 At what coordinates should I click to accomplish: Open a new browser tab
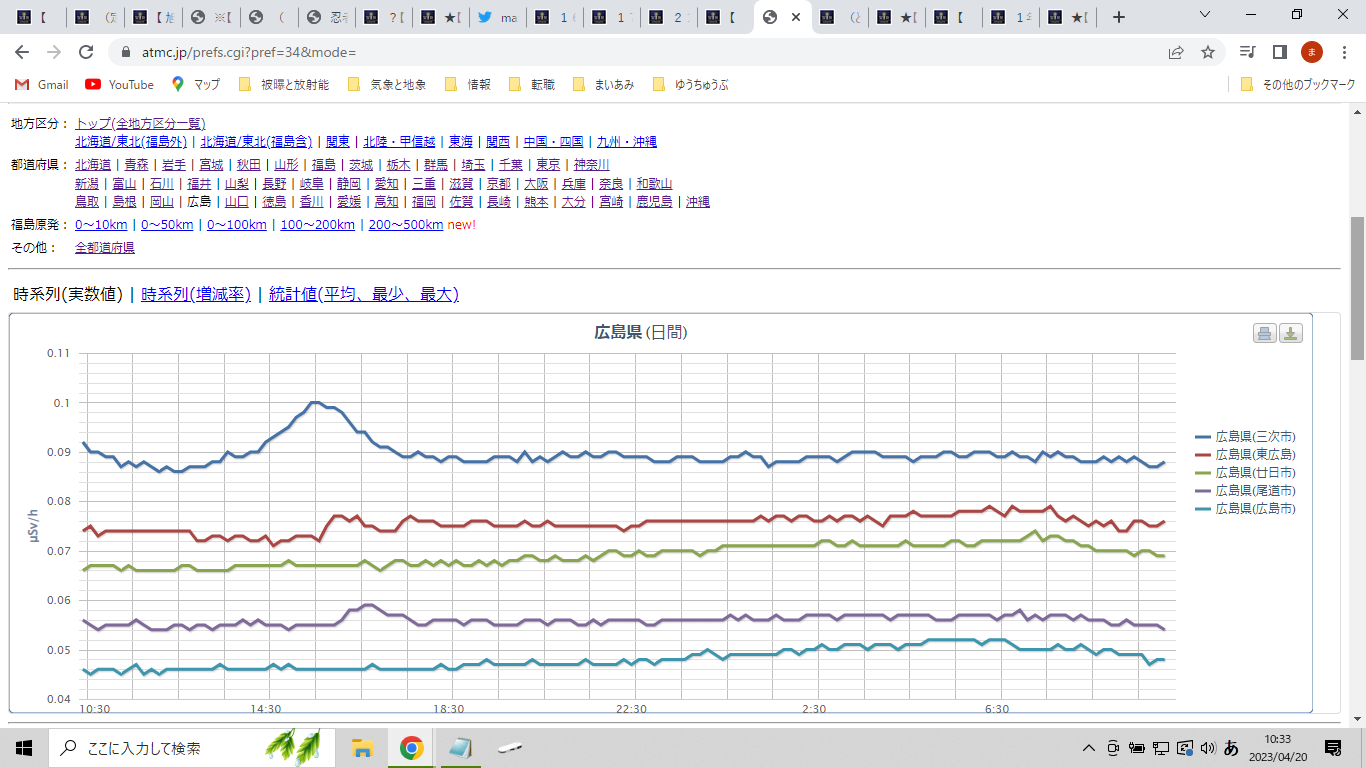pos(1119,17)
